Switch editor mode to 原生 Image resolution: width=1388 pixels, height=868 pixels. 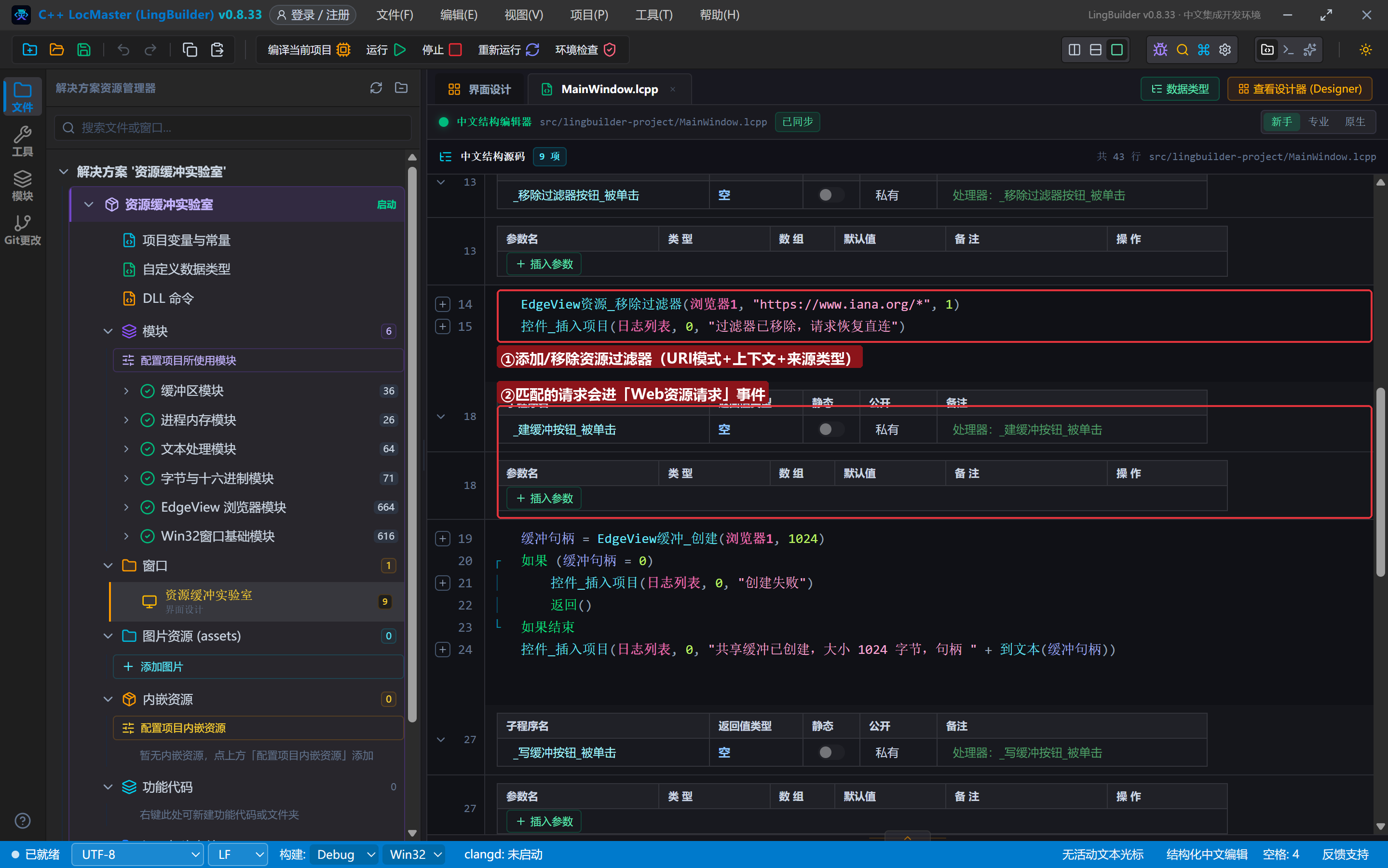pos(1355,122)
